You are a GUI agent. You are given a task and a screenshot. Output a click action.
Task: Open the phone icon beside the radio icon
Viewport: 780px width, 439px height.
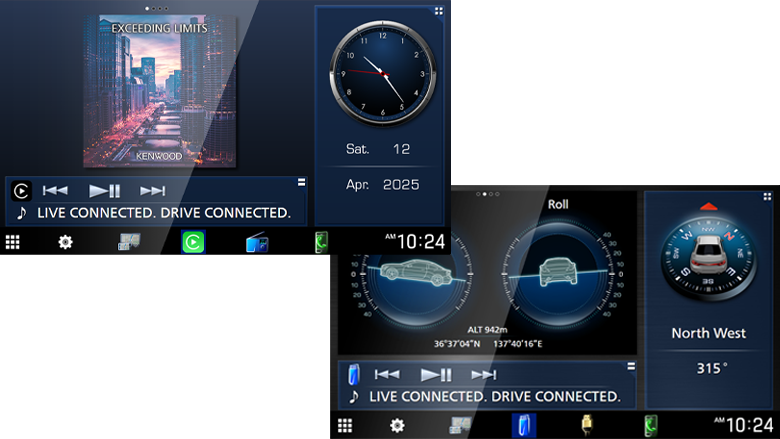tap(320, 242)
